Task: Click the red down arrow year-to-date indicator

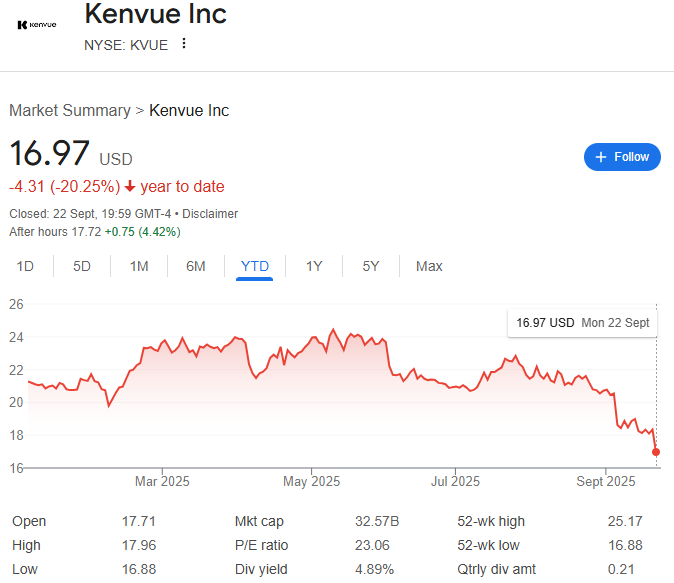Action: (129, 187)
